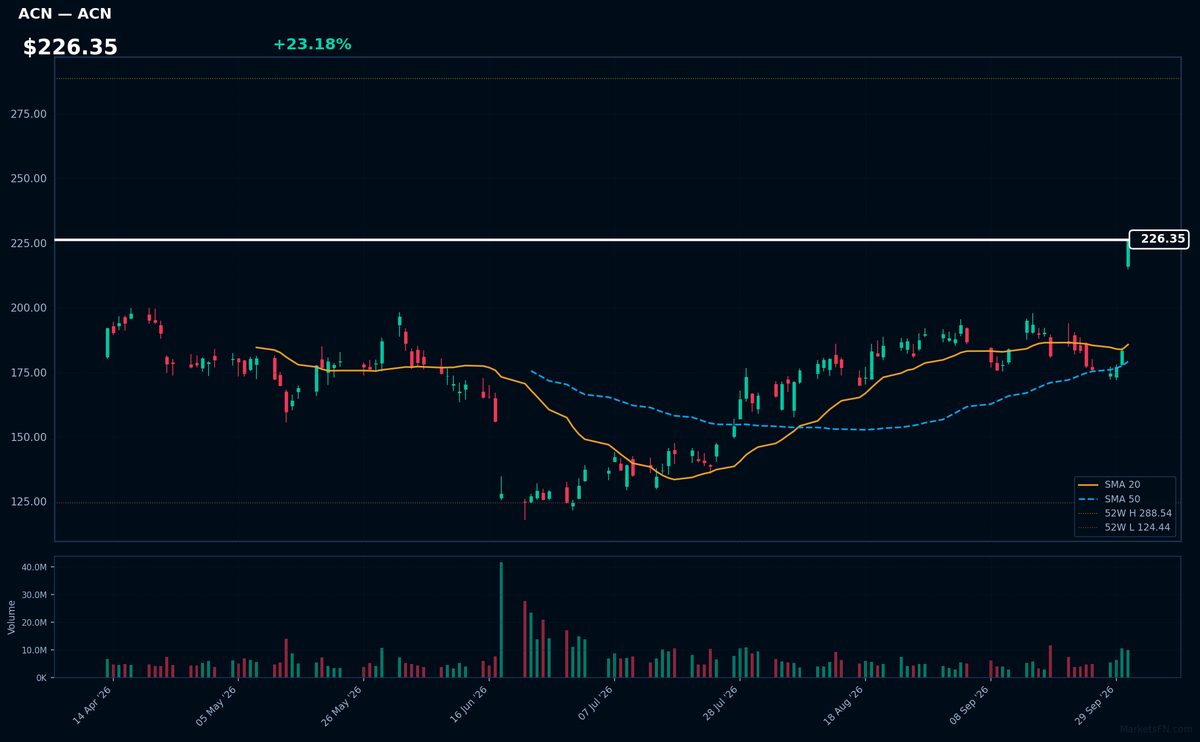1200x742 pixels.
Task: Click the +23.18% change value
Action: [x=312, y=44]
